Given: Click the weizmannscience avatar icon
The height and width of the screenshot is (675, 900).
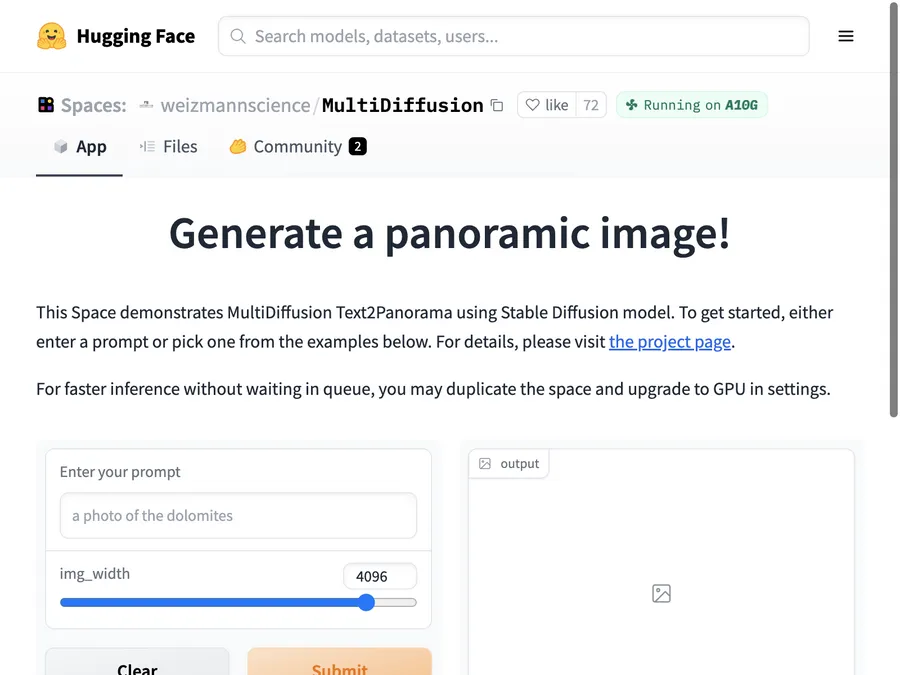Looking at the screenshot, I should [146, 105].
